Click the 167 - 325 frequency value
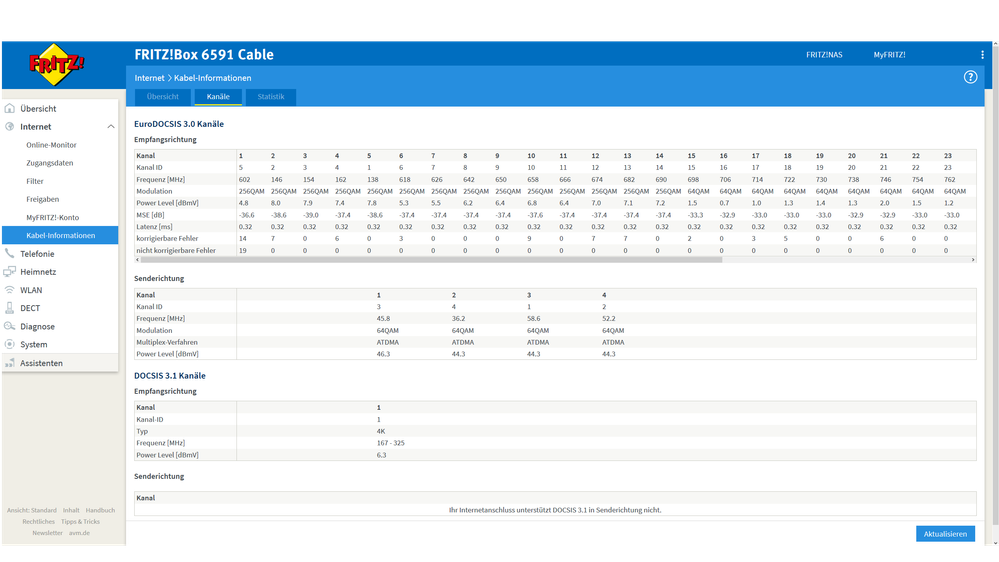 390,443
